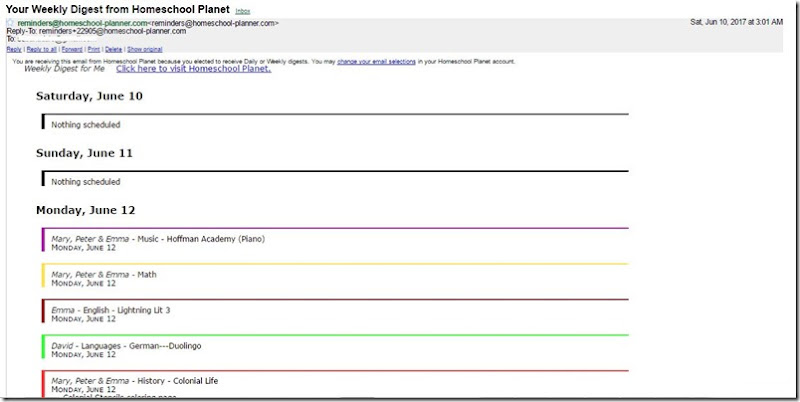800x402 pixels.
Task: Click Nothing scheduled under Saturday
Action: 86,124
